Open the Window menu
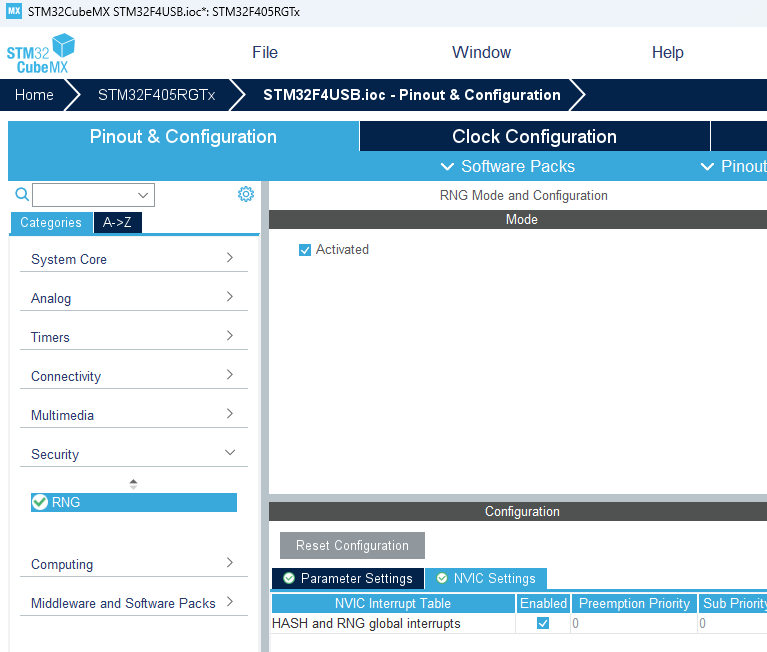This screenshot has height=652, width=767. pyautogui.click(x=481, y=52)
